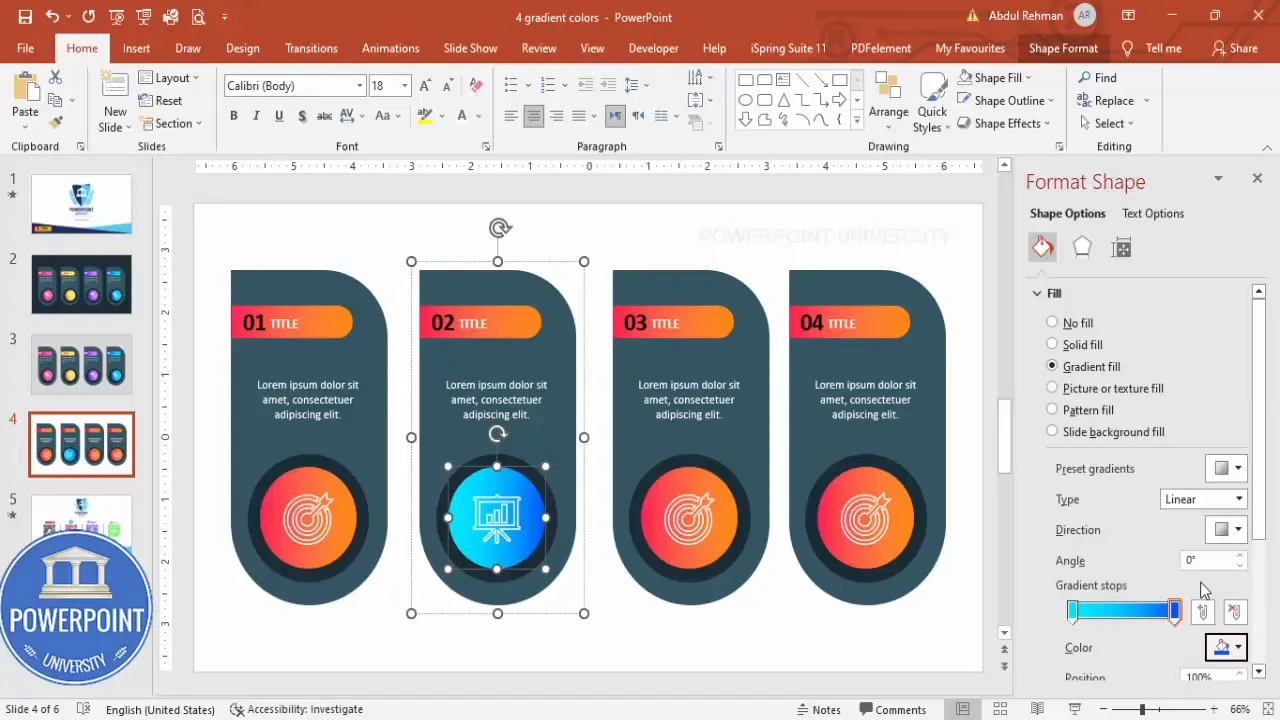Screen dimensions: 1280x720
Task: Switch to the Design tab
Action: point(242,48)
